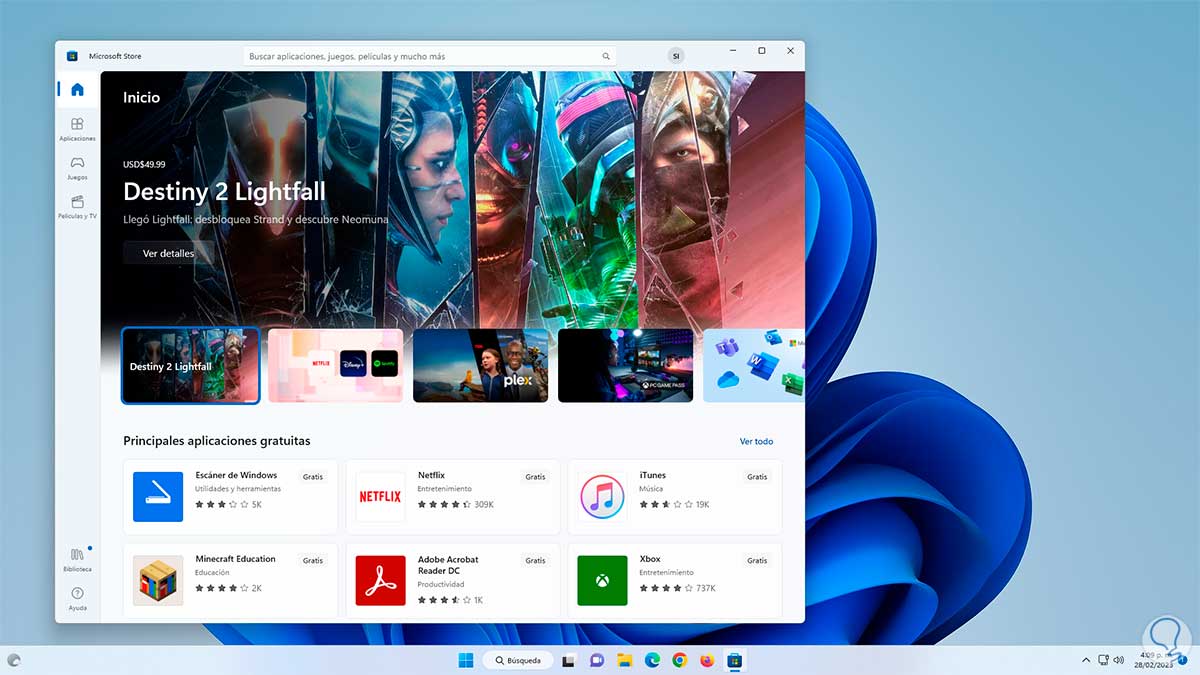Open network icon in system tray
The width and height of the screenshot is (1200, 675).
(1104, 660)
